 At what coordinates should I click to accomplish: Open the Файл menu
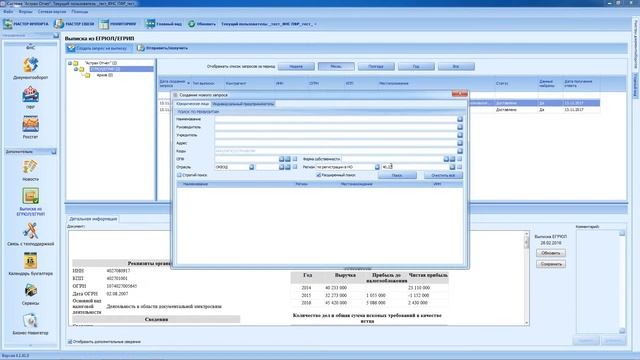tap(8, 12)
